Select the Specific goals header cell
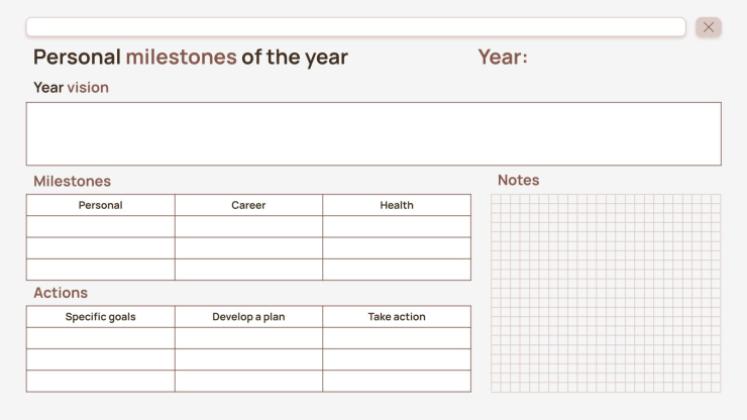Screen dimensions: 747x420 click(100, 317)
